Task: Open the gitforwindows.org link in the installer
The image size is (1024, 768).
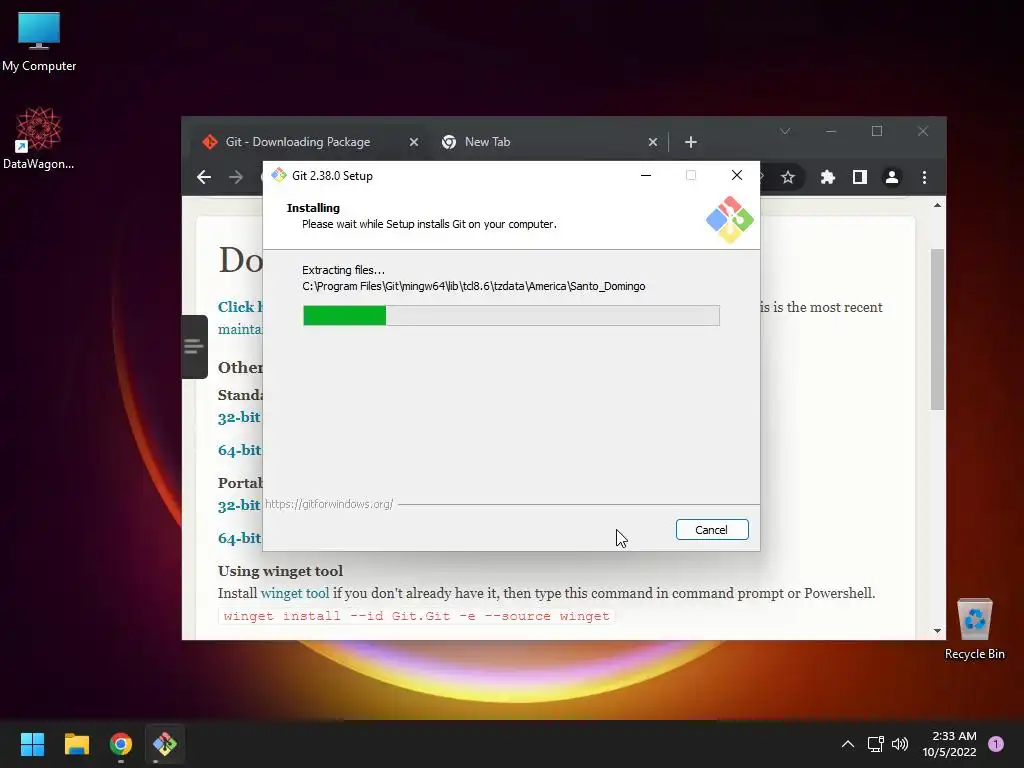Action: pos(329,504)
